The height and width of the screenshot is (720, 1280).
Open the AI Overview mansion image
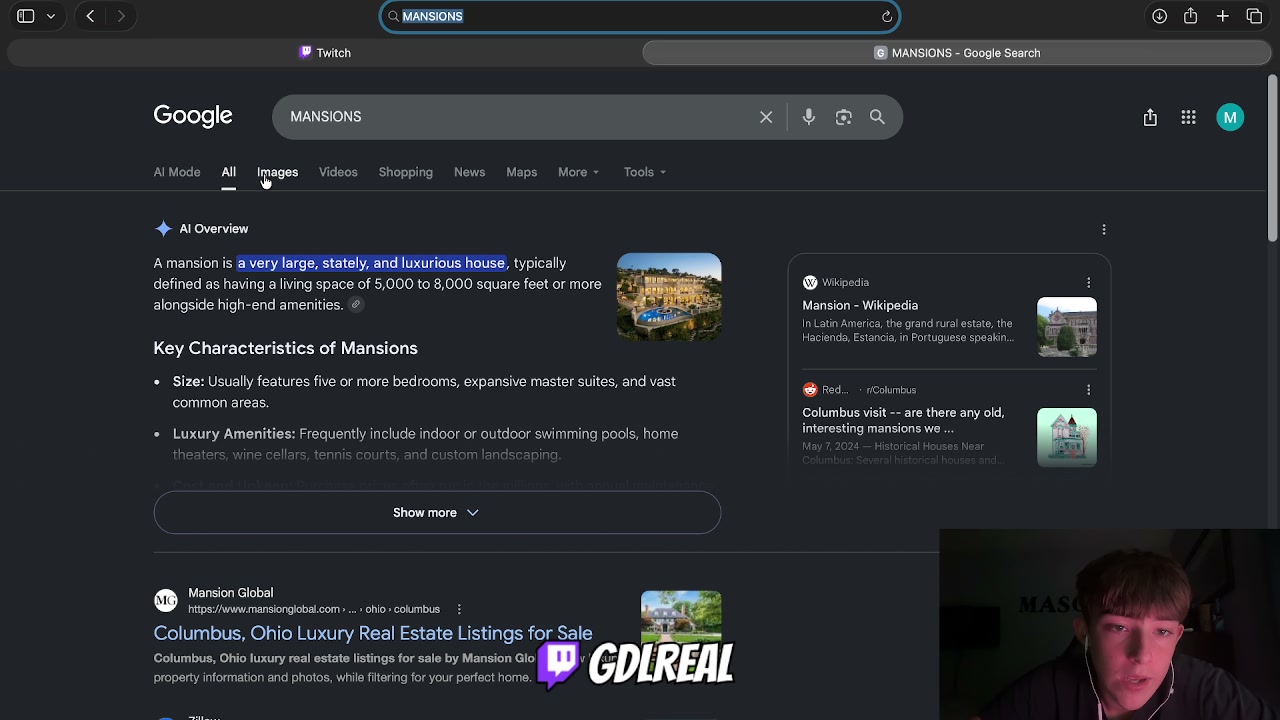click(x=669, y=296)
